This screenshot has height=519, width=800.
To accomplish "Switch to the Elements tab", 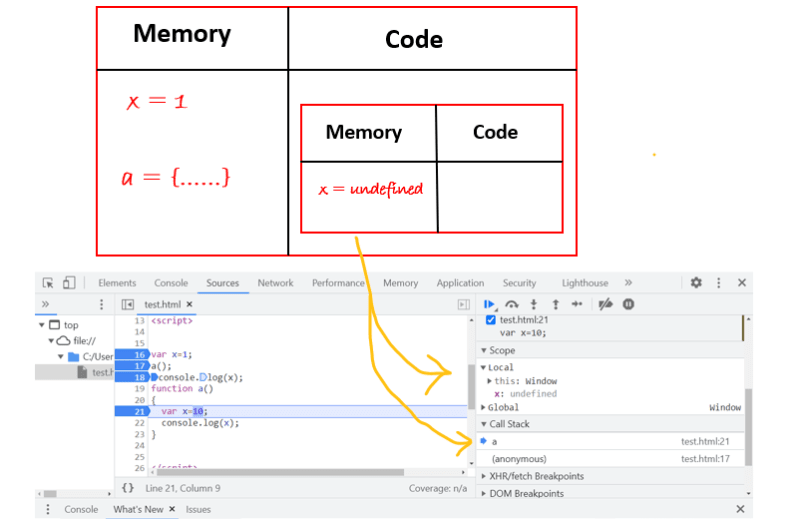I will point(117,283).
